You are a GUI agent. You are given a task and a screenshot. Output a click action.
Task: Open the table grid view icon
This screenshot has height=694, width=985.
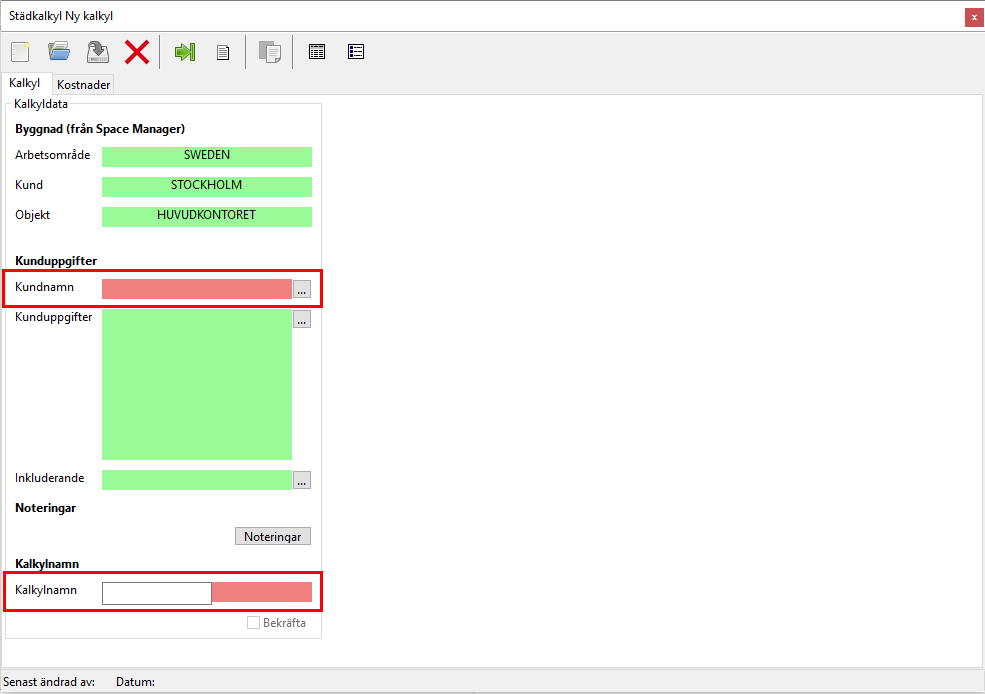click(317, 52)
